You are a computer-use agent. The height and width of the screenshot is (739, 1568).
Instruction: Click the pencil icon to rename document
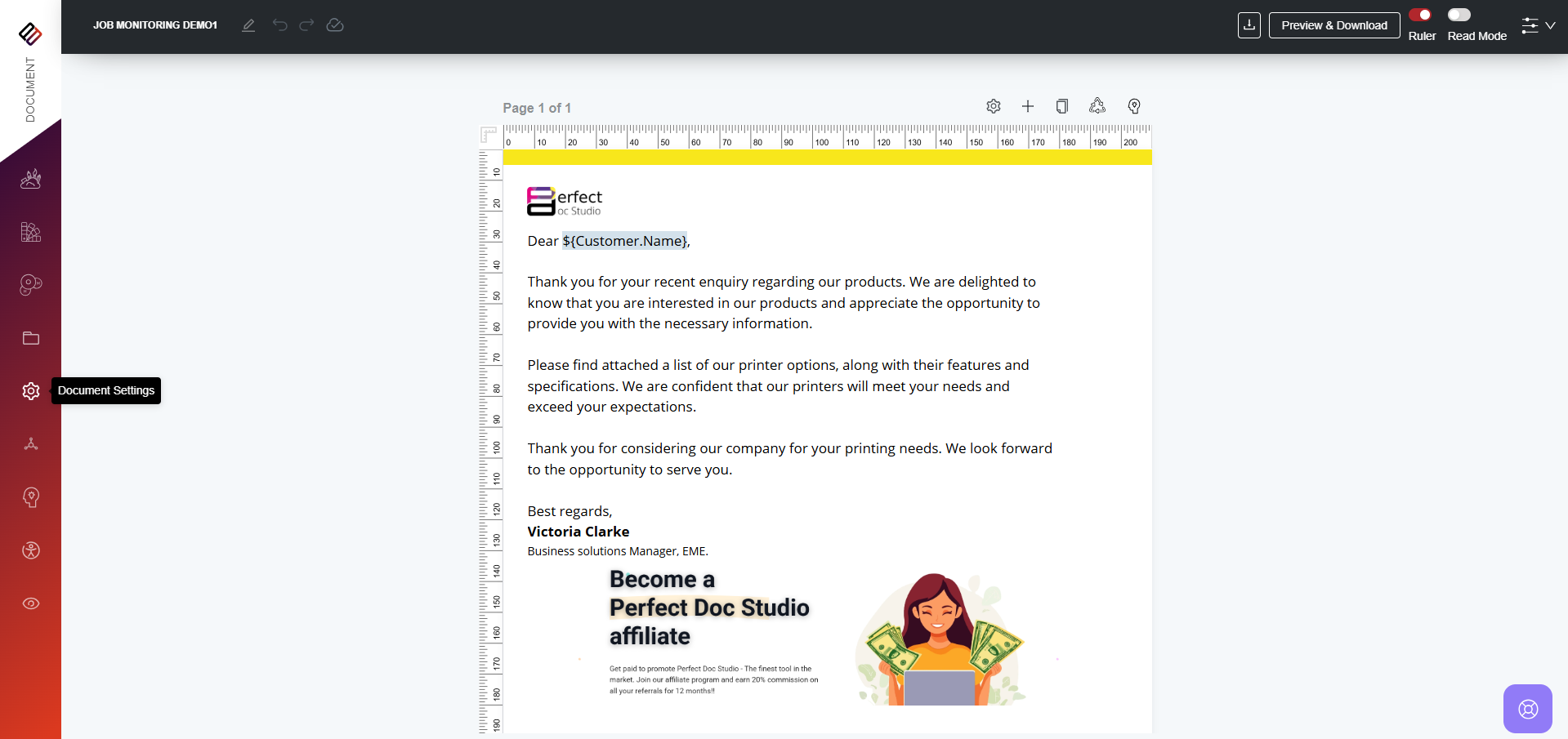[x=248, y=25]
